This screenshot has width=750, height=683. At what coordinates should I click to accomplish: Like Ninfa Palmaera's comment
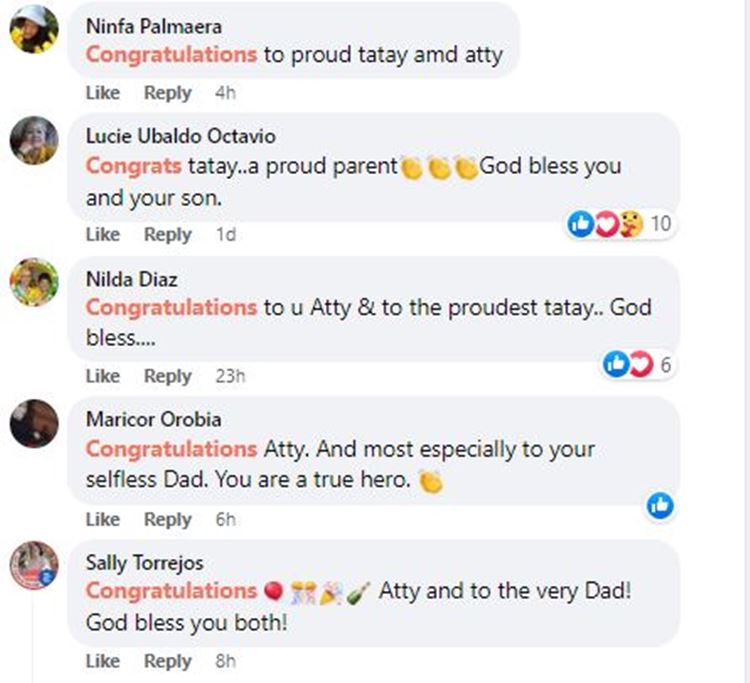pos(102,93)
